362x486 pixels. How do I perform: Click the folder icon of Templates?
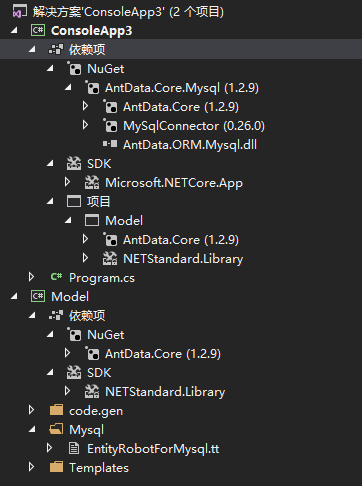tap(56, 467)
